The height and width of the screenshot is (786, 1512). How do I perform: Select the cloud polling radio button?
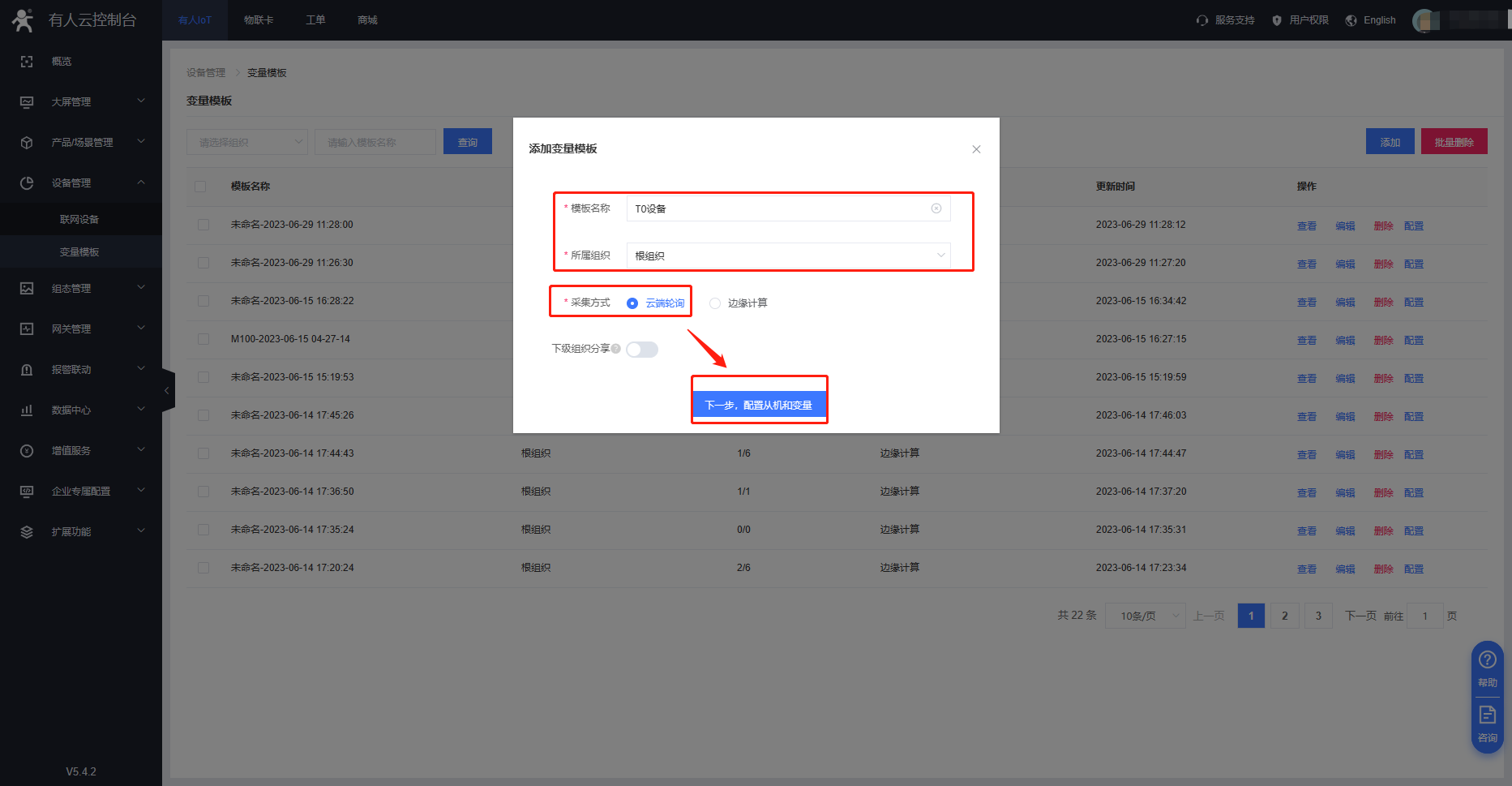pyautogui.click(x=632, y=303)
